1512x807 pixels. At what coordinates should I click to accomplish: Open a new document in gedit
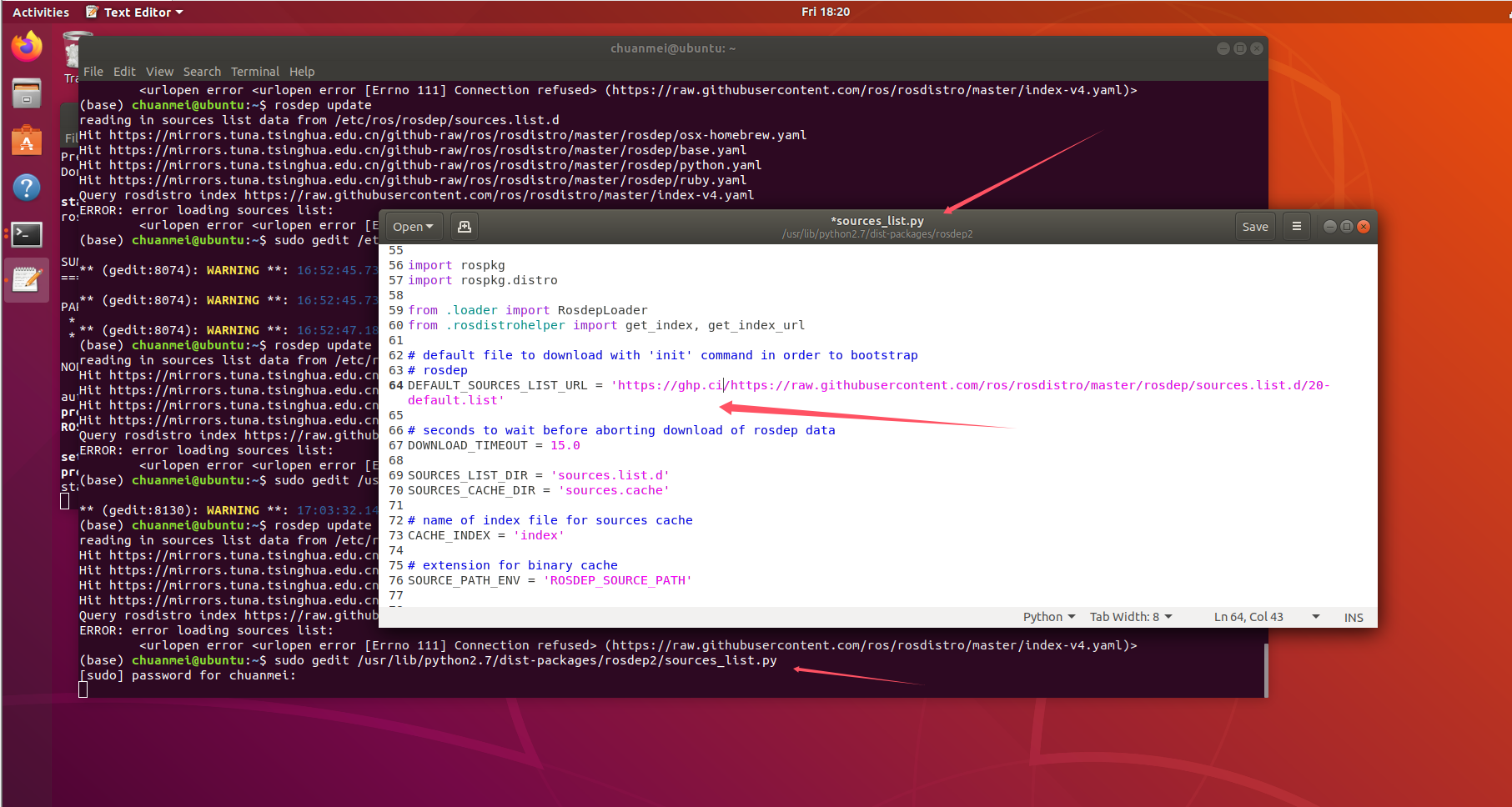click(465, 226)
